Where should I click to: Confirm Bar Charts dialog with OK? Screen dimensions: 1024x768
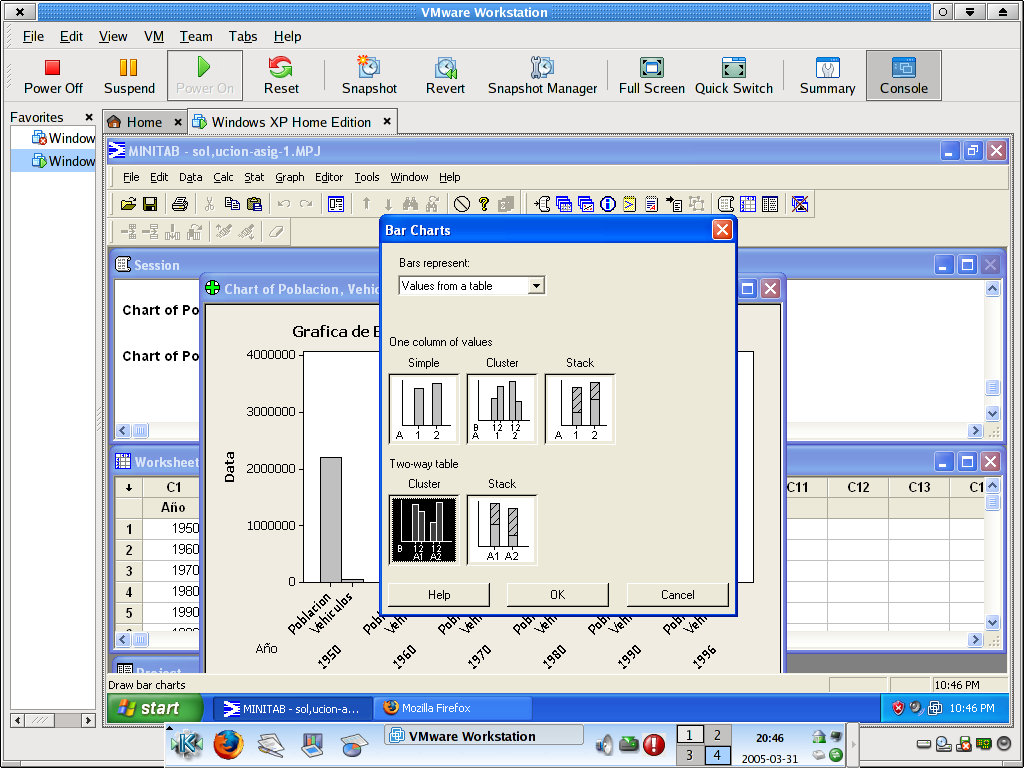point(557,595)
